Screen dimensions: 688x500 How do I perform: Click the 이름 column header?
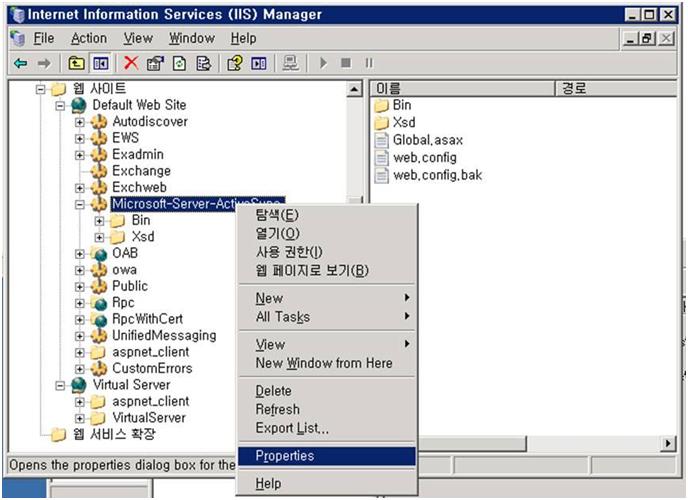point(463,89)
